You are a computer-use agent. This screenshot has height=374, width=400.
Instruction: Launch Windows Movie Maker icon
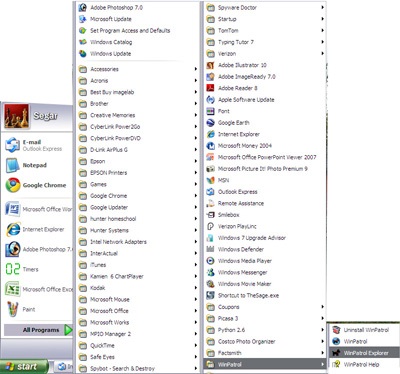pyautogui.click(x=210, y=284)
